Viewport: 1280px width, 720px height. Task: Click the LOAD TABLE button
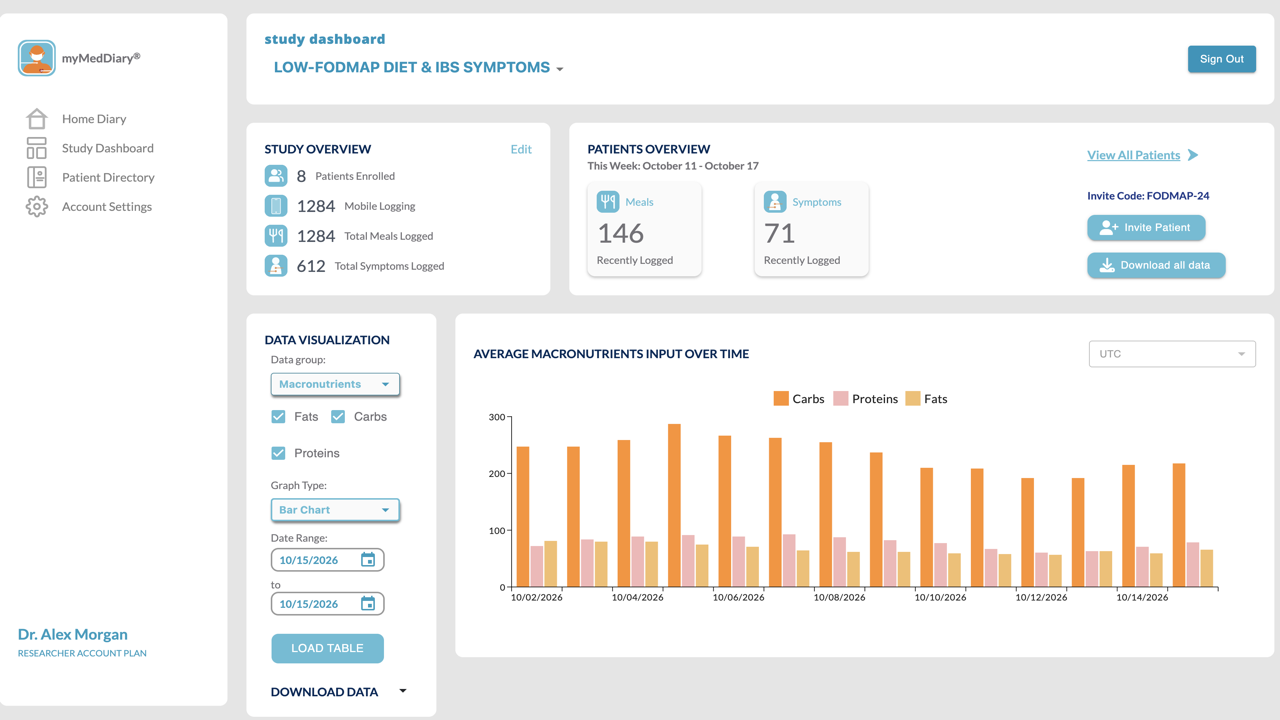point(327,648)
